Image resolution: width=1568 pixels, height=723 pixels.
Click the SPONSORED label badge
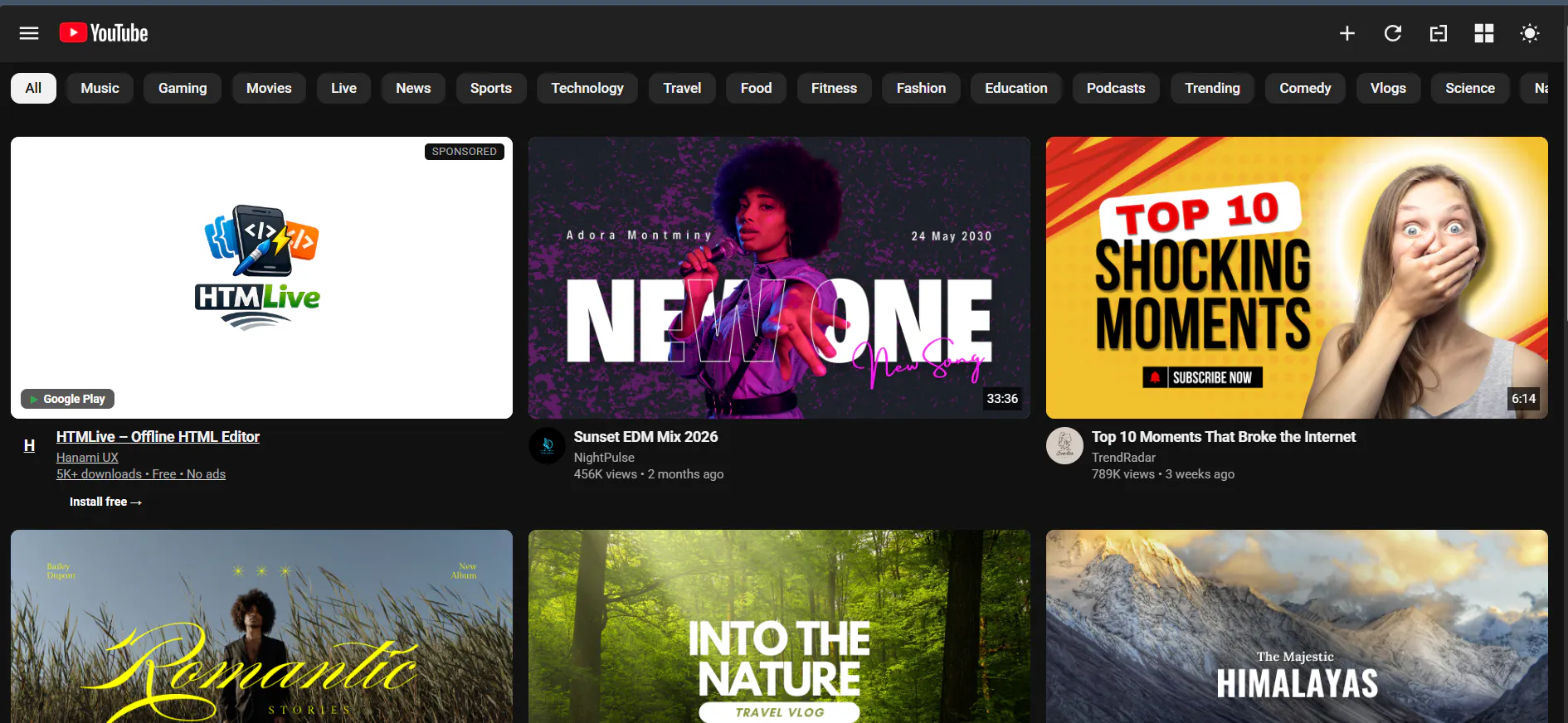(465, 152)
